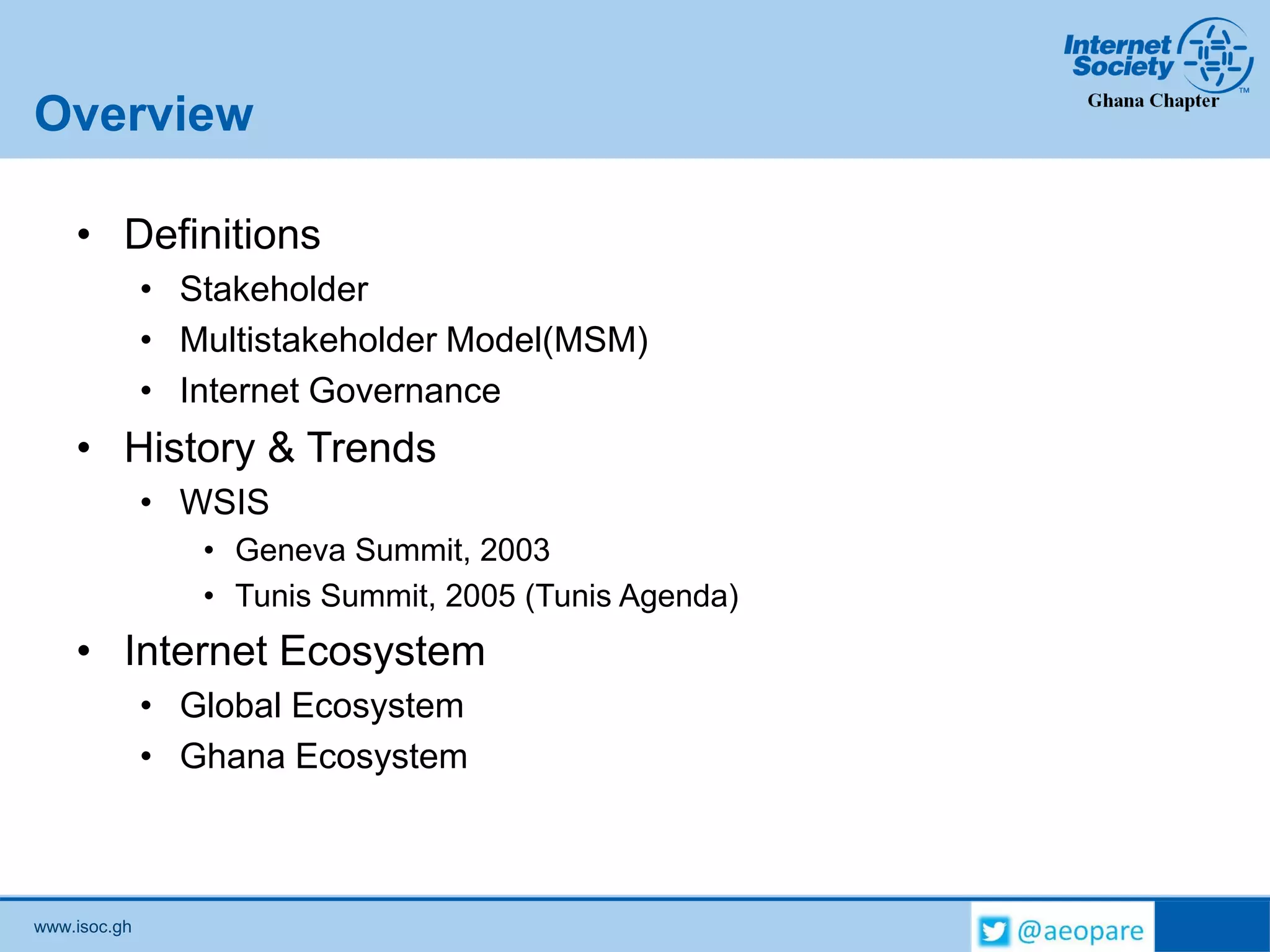The height and width of the screenshot is (952, 1270).
Task: Click the WSIS sub-bullet
Action: tap(224, 501)
